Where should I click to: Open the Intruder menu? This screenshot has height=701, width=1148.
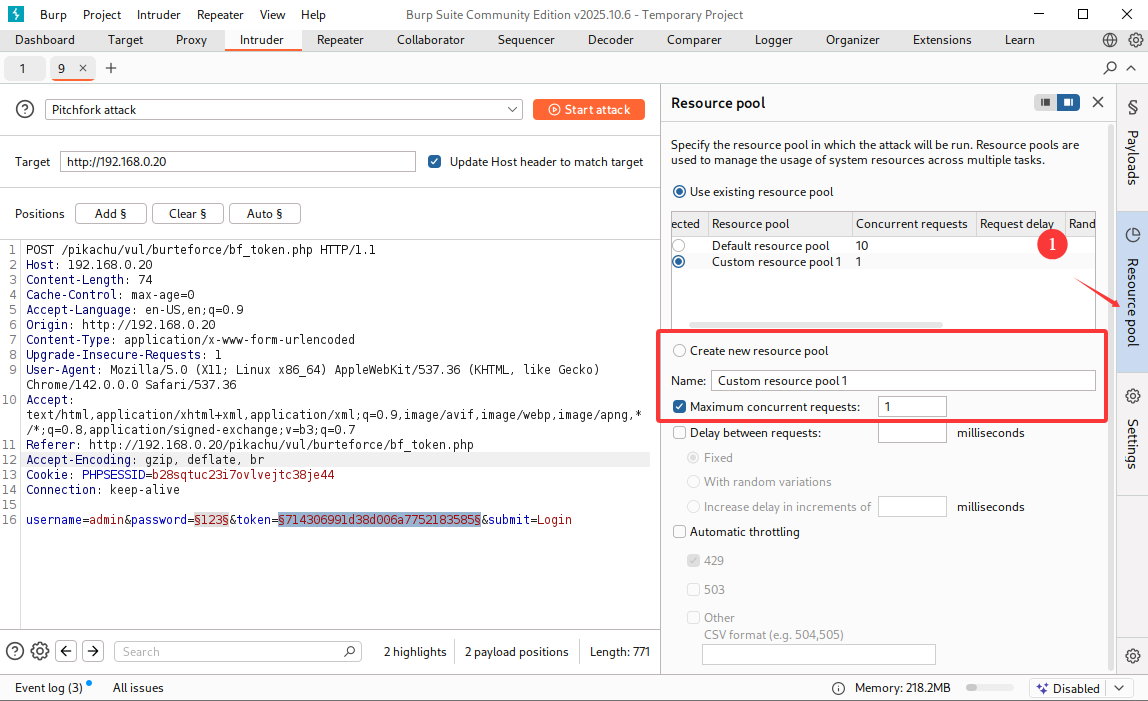[158, 15]
